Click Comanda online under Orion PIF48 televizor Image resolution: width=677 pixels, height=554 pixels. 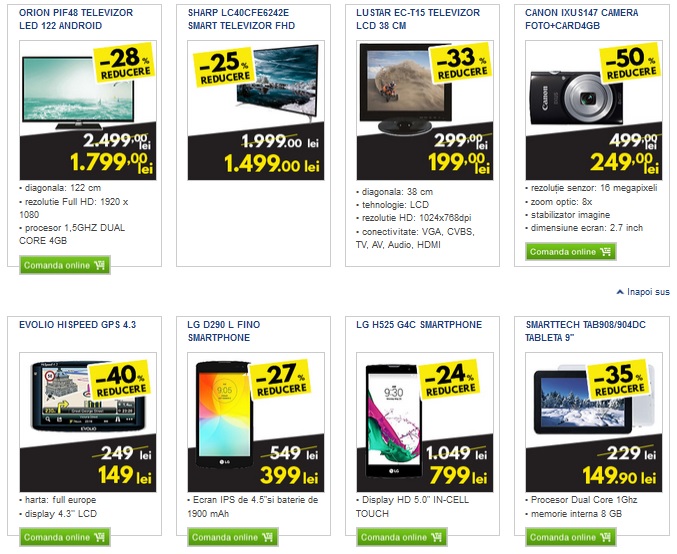pyautogui.click(x=65, y=265)
